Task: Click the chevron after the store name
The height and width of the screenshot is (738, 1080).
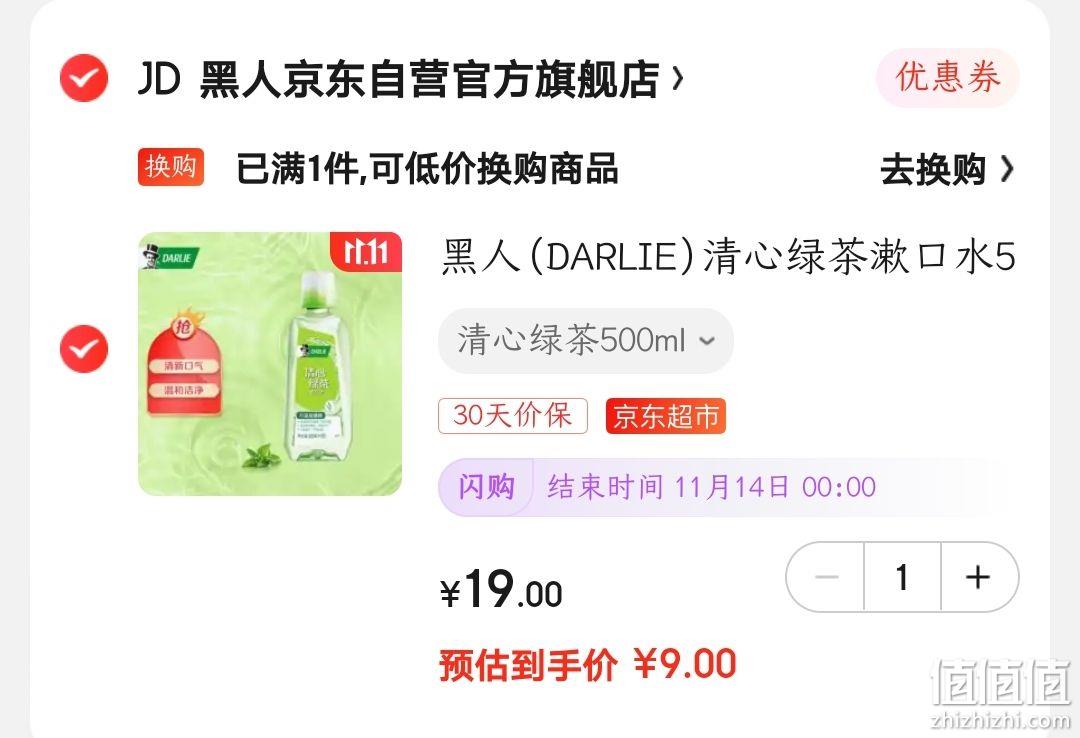Action: [678, 79]
